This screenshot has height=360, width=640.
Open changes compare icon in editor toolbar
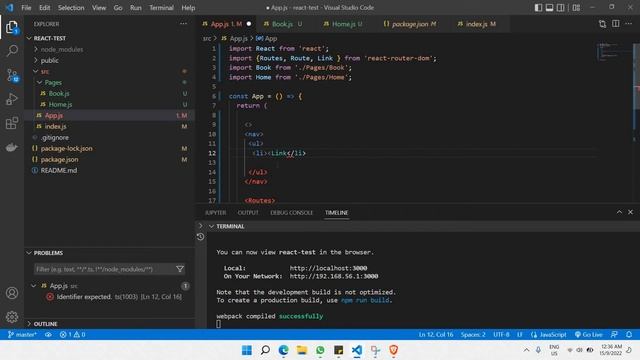tap(602, 24)
